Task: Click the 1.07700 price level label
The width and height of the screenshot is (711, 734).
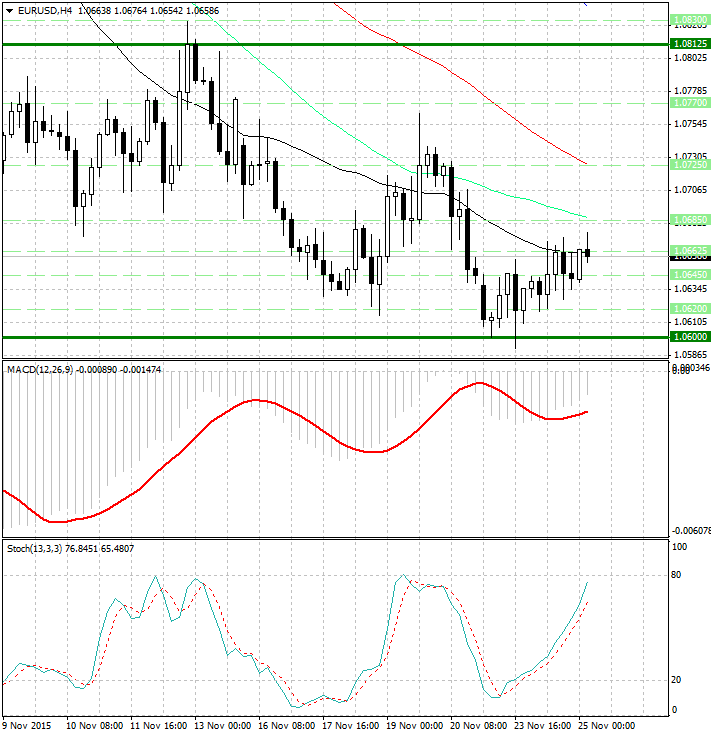Action: click(690, 103)
